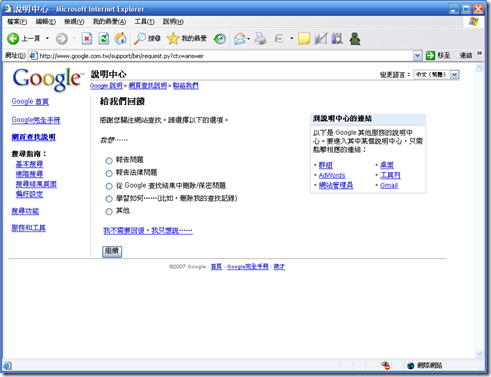Screen dimensions: 491x377
Task: Open Favorites star icon
Action: pos(173,39)
